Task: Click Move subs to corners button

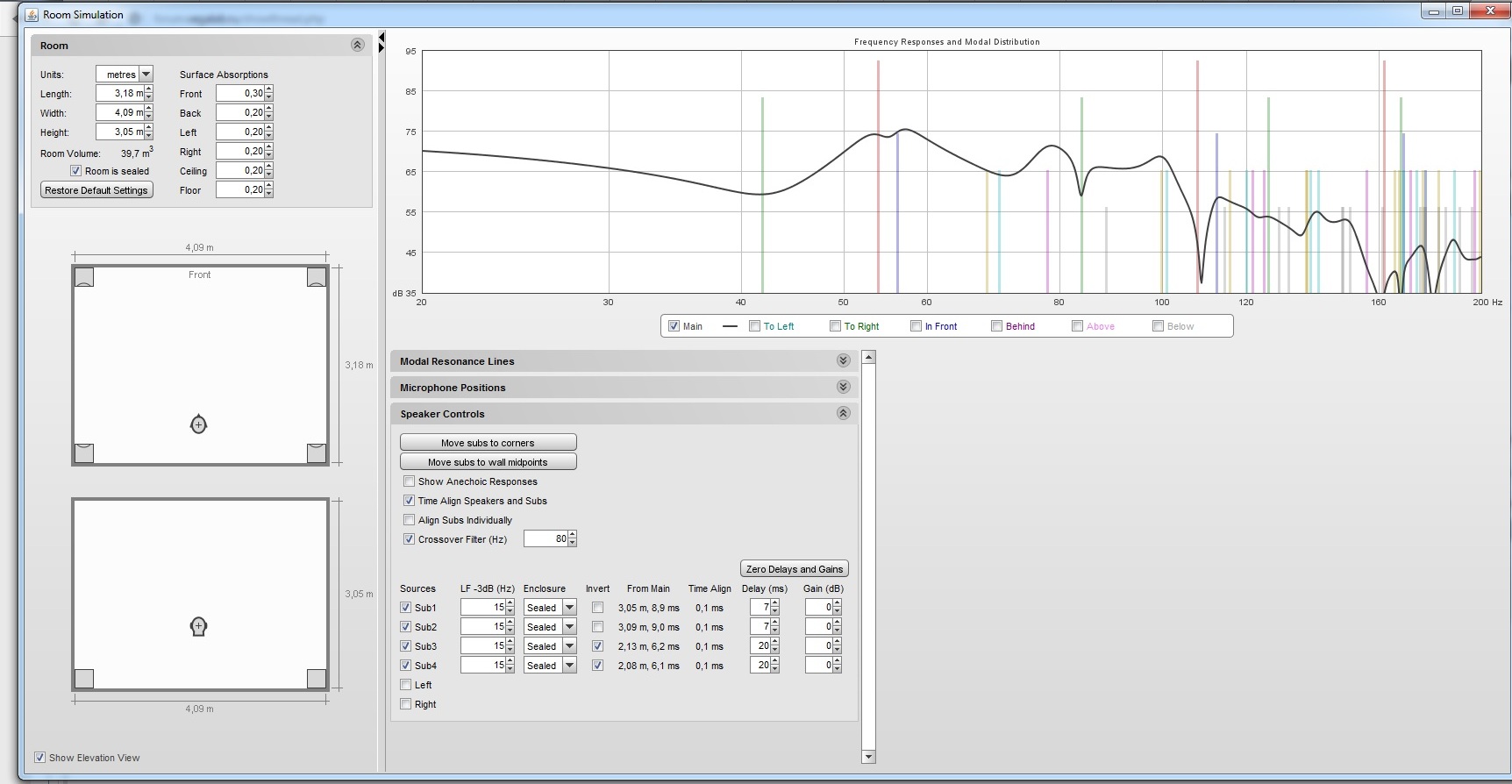Action: [x=488, y=443]
